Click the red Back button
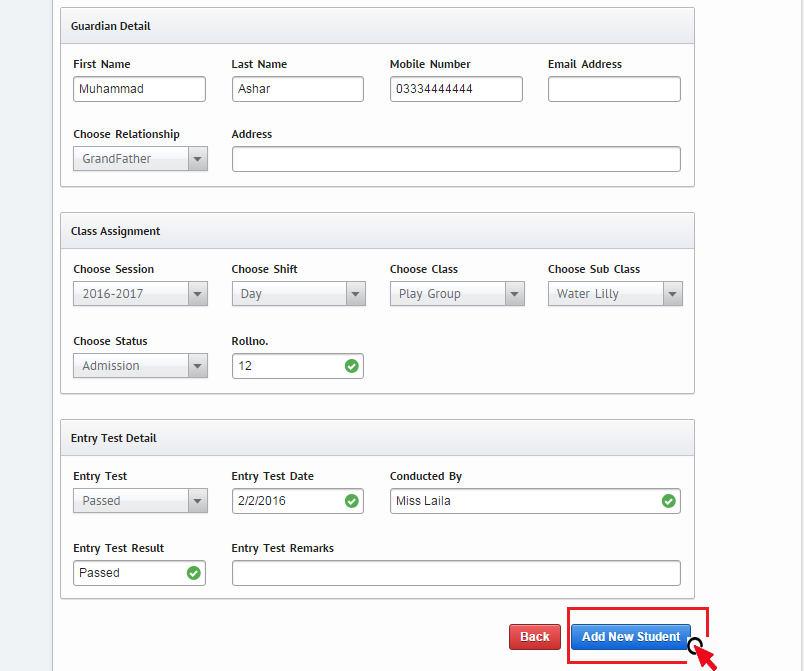The image size is (804, 671). 535,637
